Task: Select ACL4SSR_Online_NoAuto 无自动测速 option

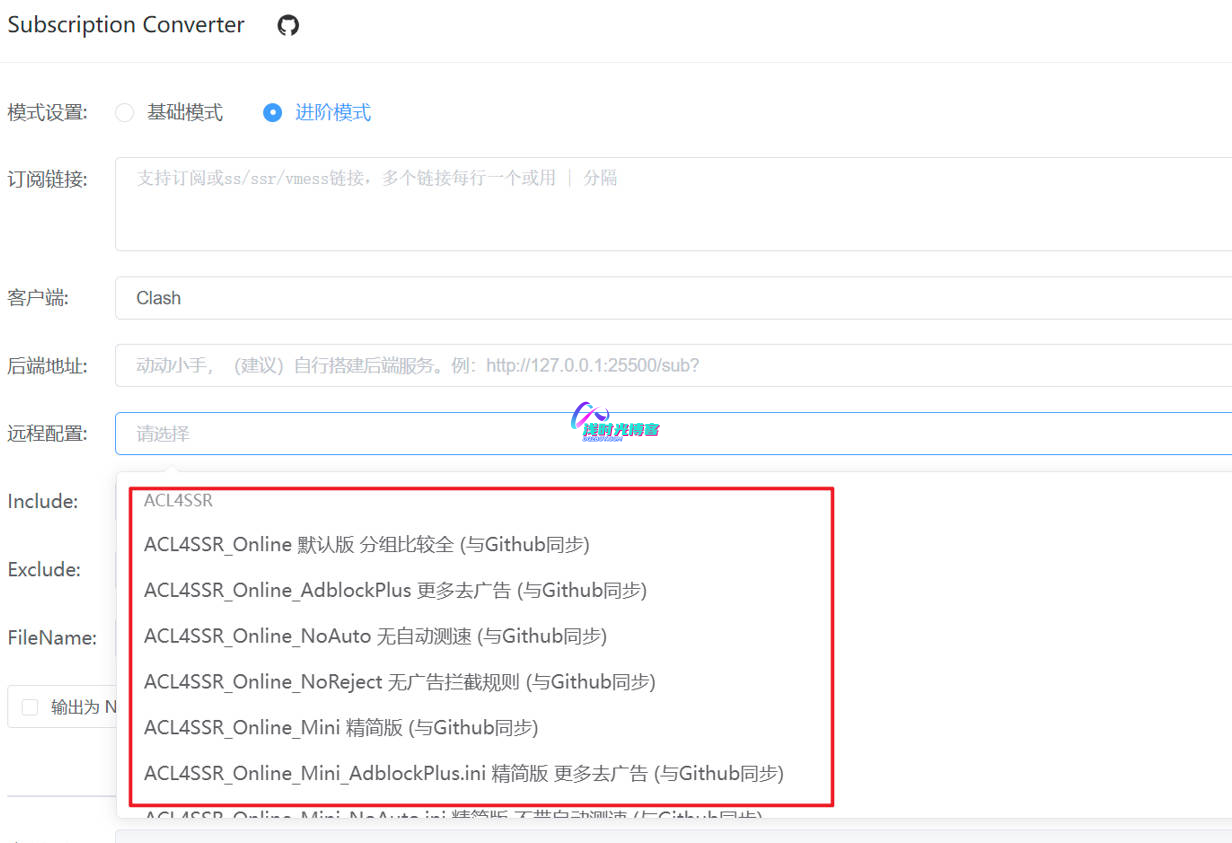Action: pos(375,636)
